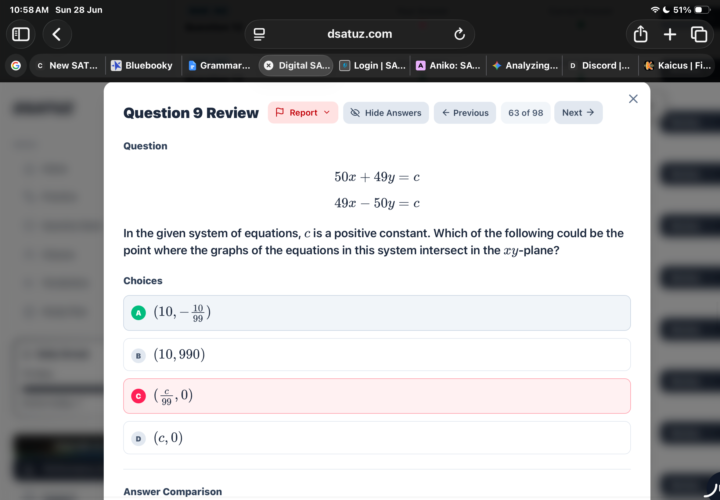Open the Report dropdown
This screenshot has height=500, width=720.
coord(303,113)
